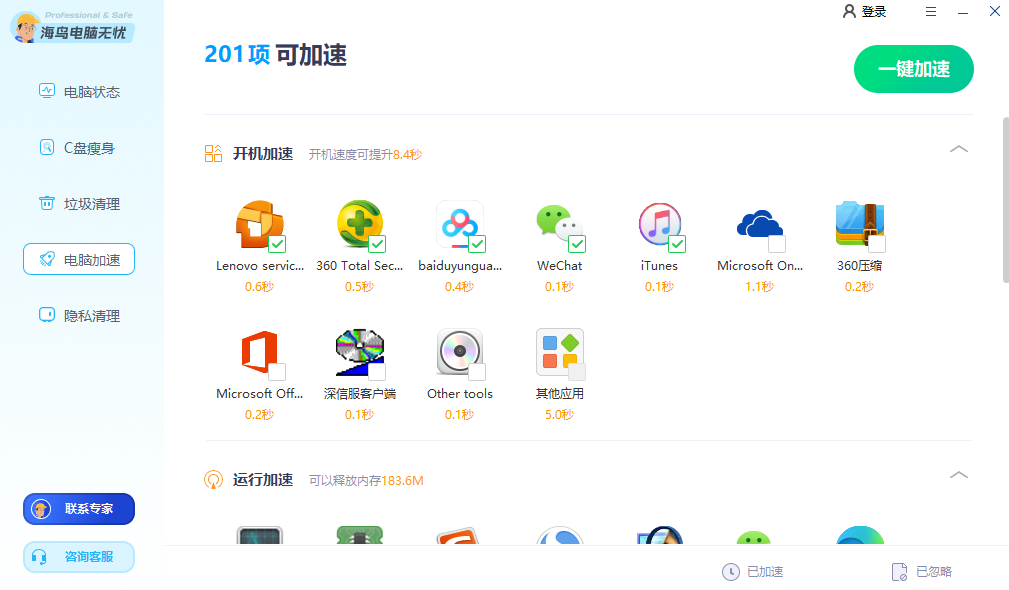Click the 360压缩 app icon

(859, 224)
